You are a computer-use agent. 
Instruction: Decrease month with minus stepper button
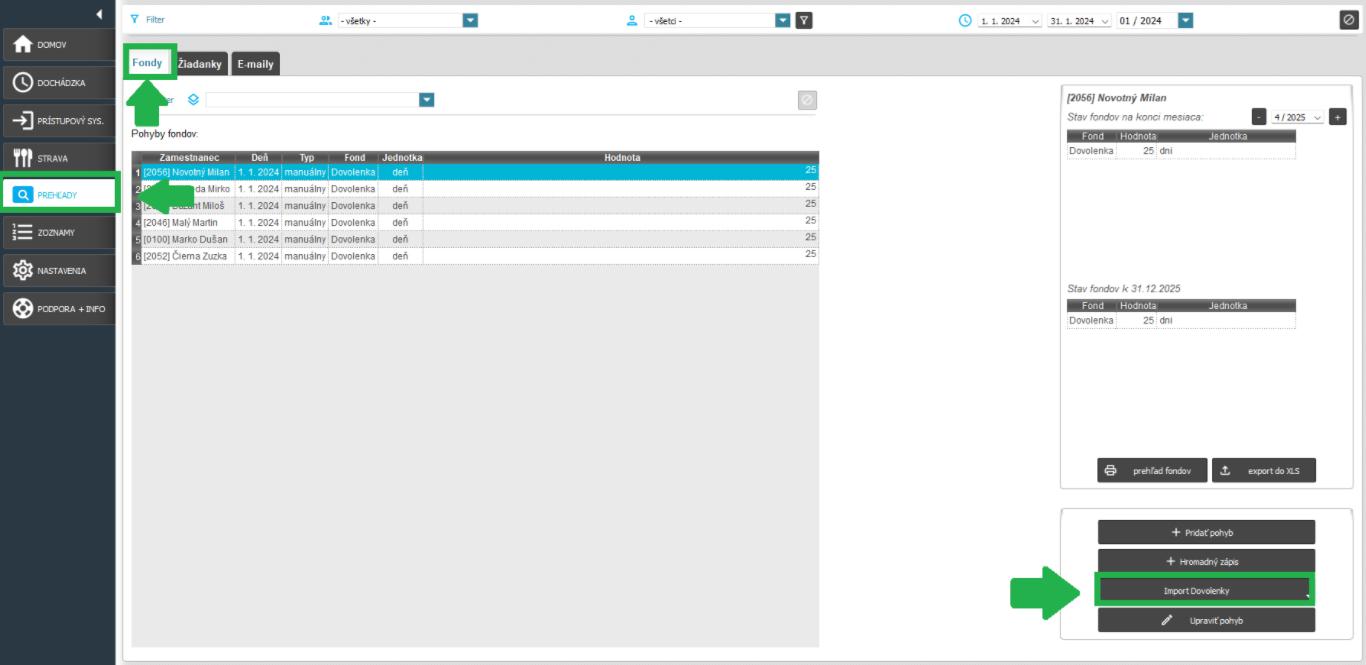[1259, 117]
